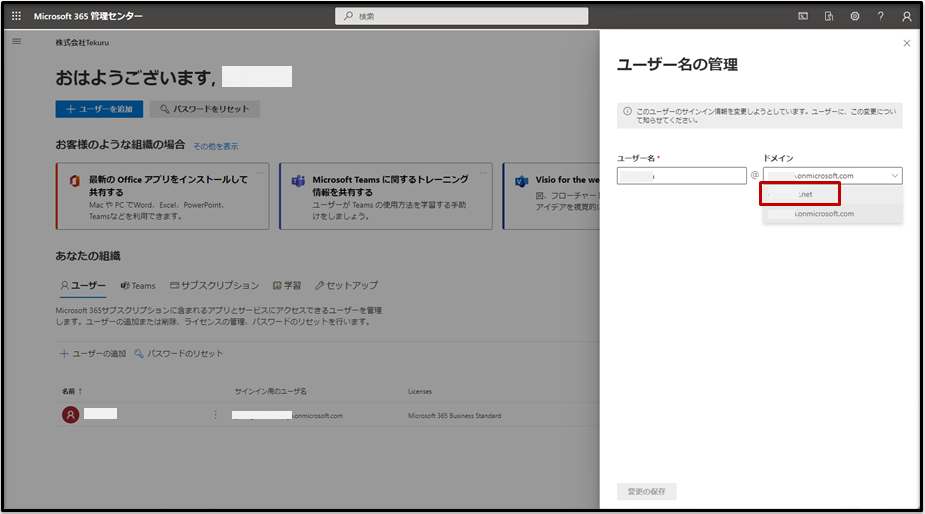Screen dimensions: 925x514
Task: Close the ユーザー名の管理 panel
Action: coord(907,43)
